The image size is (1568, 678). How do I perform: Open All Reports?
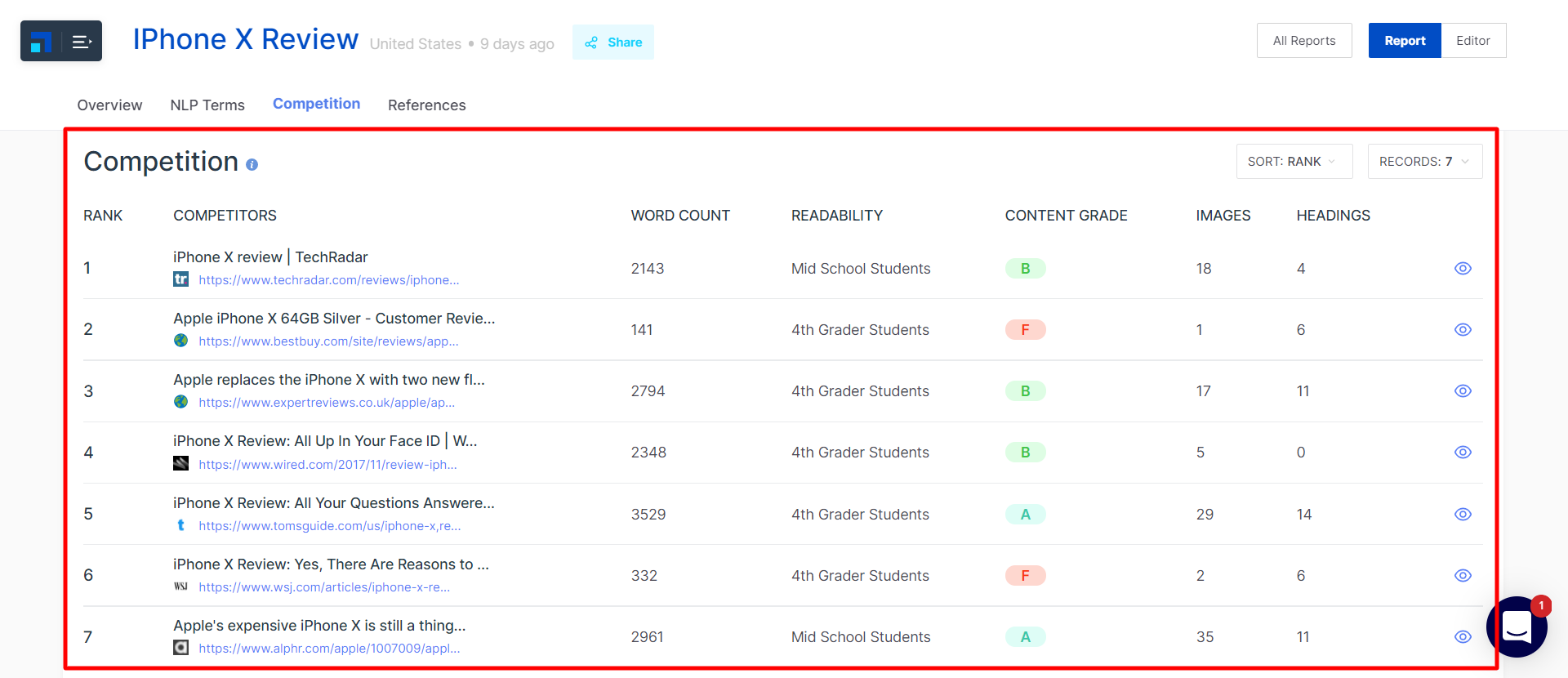click(1304, 41)
